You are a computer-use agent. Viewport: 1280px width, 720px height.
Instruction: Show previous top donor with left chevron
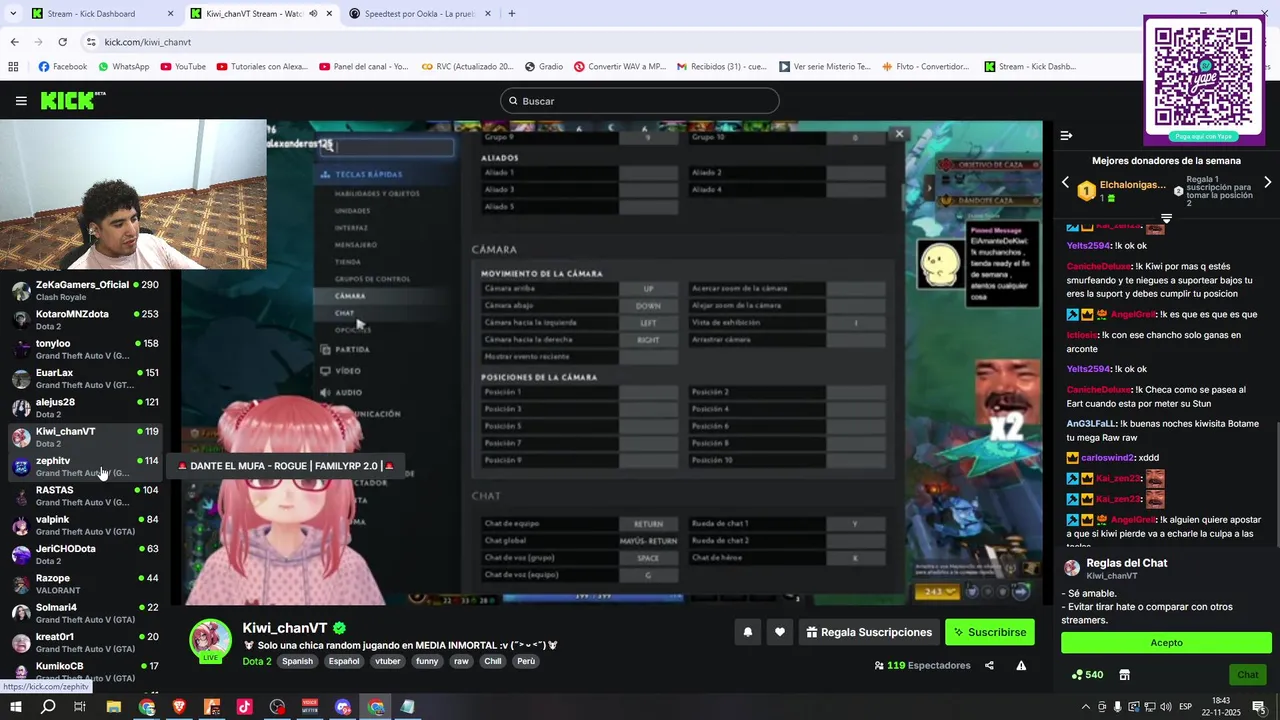[1065, 183]
